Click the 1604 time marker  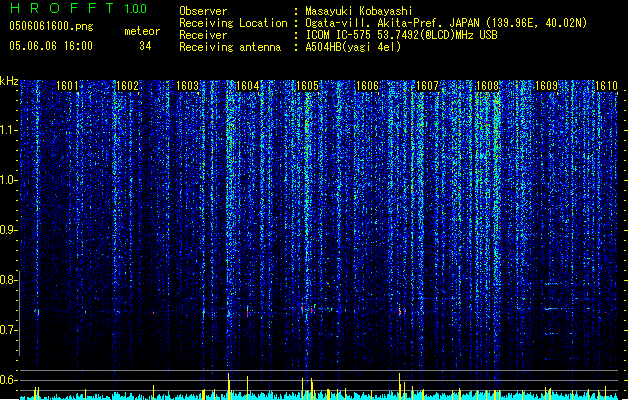point(248,86)
